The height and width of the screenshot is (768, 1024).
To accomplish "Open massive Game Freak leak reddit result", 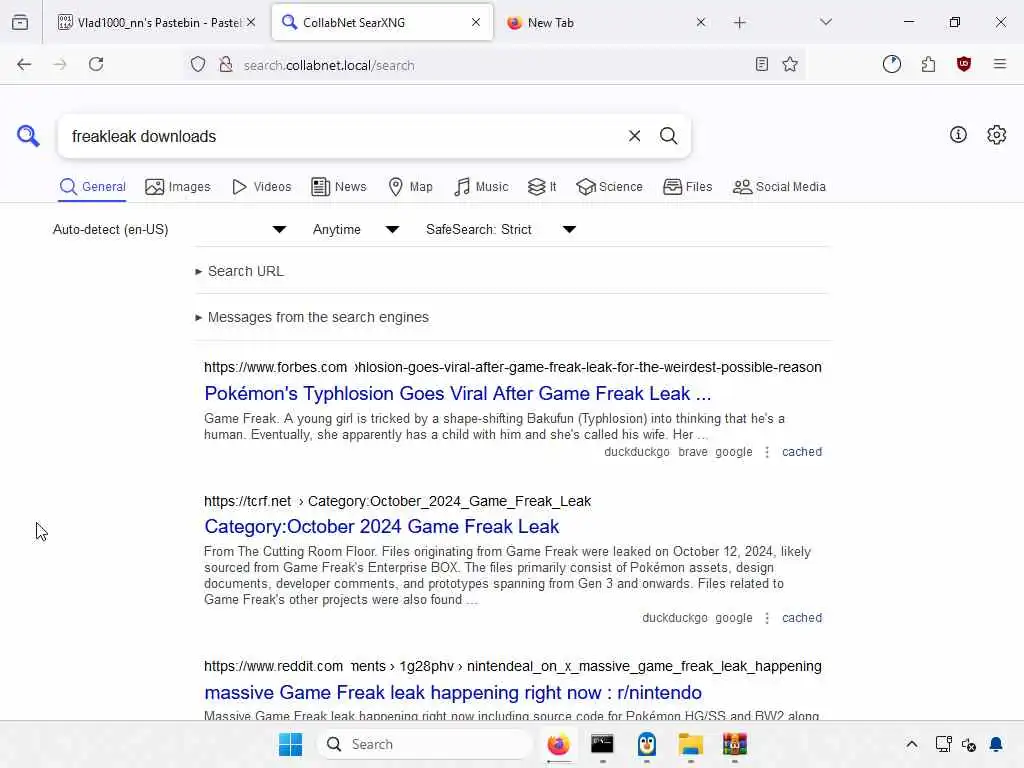I will (x=453, y=692).
